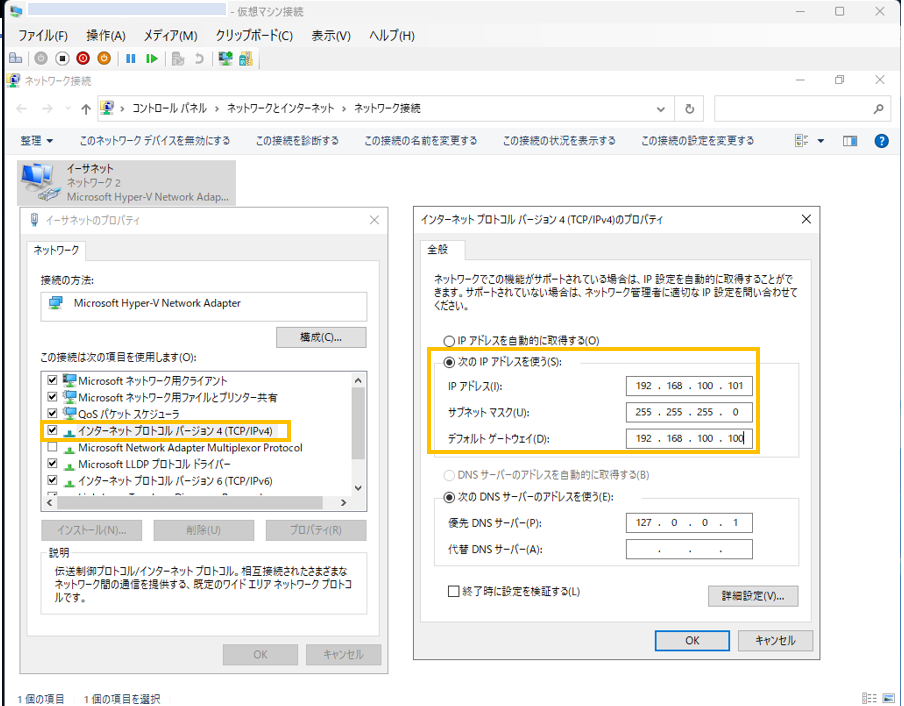This screenshot has width=904, height=706.
Task: Expand breadcrumb arrow after ネットワークとインターネット
Action: (344, 108)
